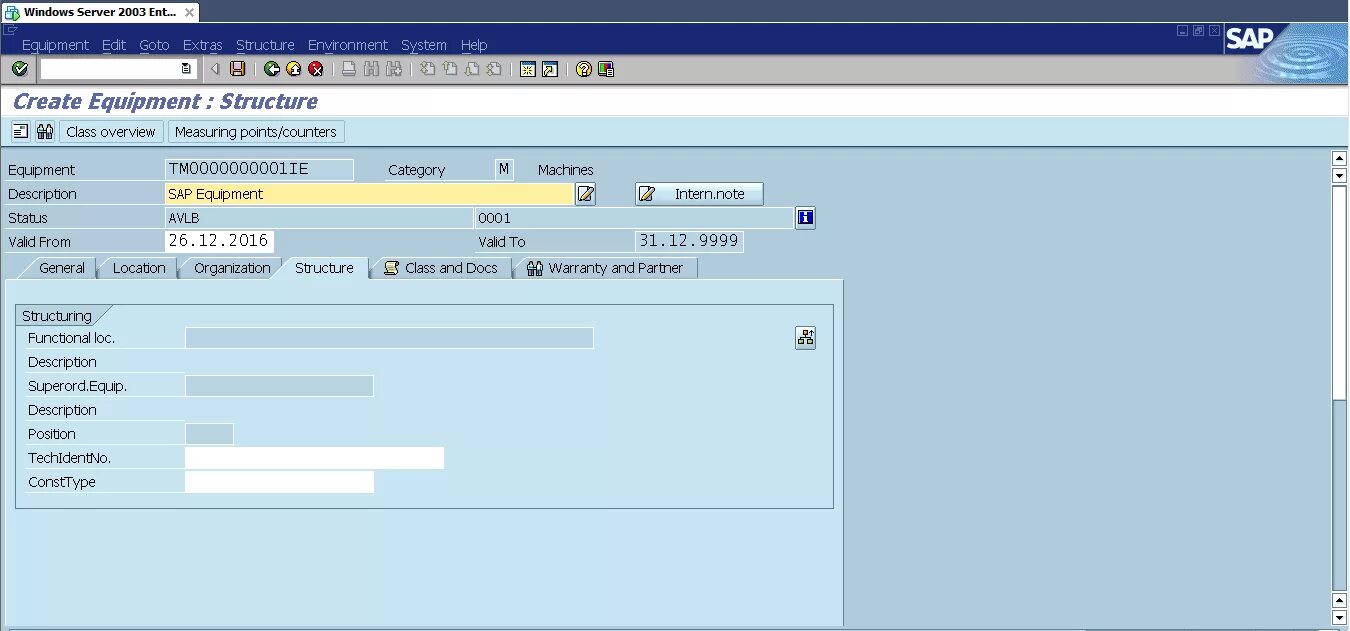
Task: Click the long text pencil icon by Description
Action: [x=586, y=194]
